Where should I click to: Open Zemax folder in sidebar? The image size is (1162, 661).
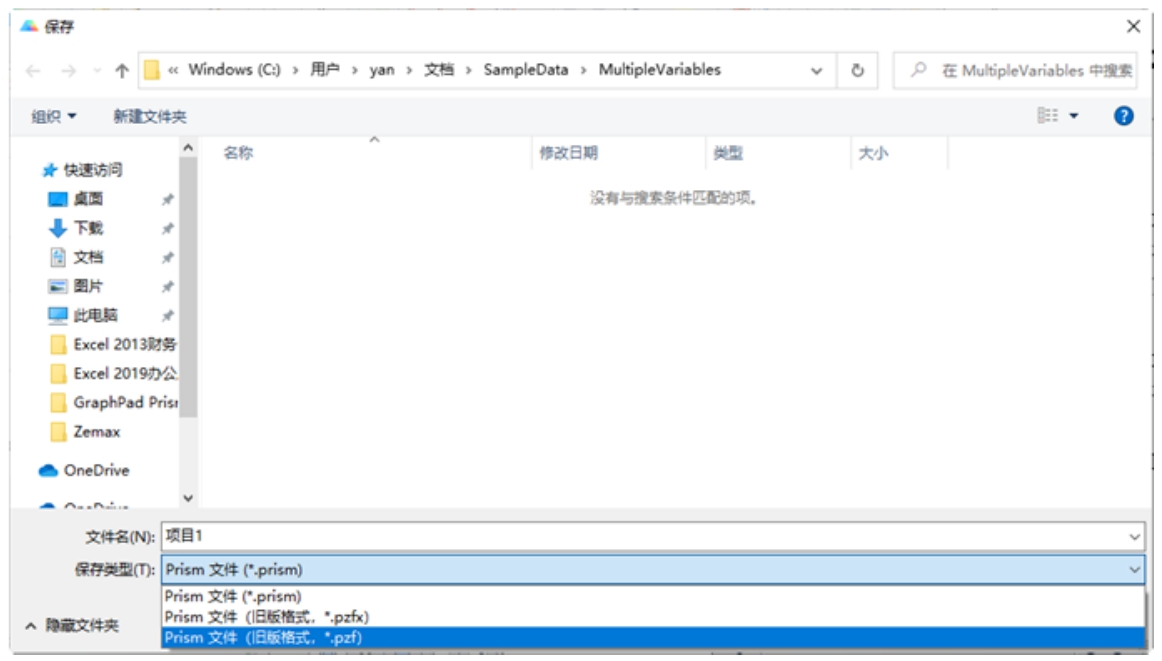point(84,431)
